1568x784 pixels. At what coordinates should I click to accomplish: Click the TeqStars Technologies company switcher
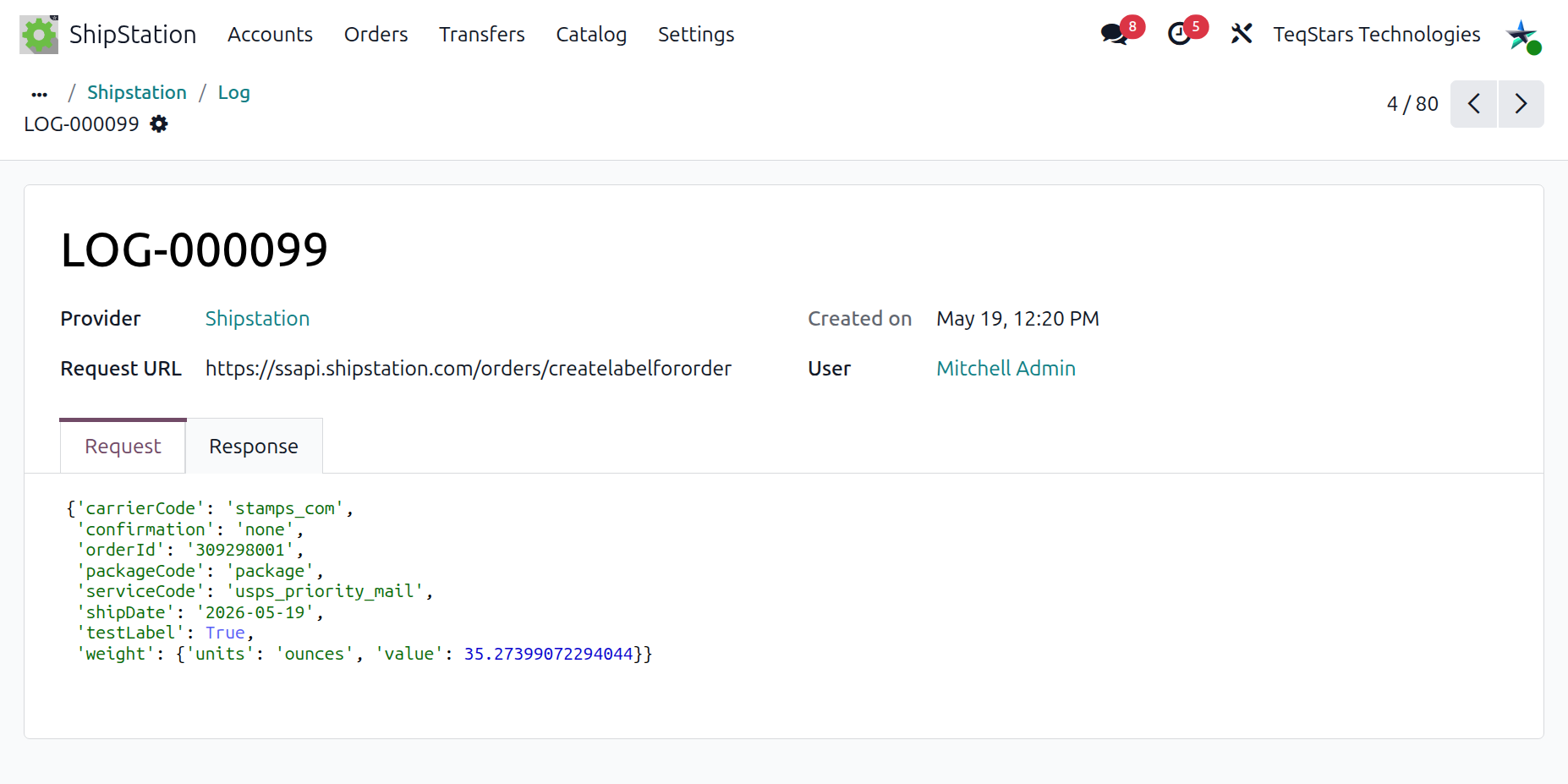point(1376,35)
